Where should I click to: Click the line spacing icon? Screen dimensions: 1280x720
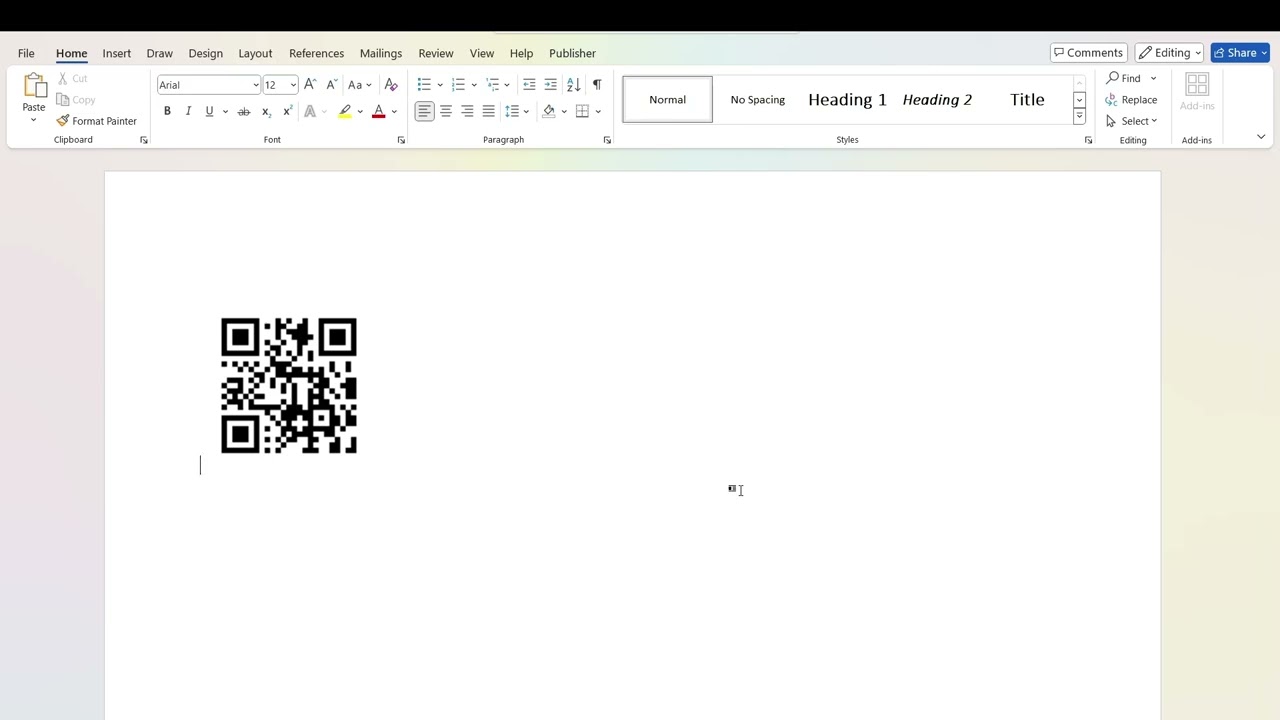pyautogui.click(x=512, y=111)
